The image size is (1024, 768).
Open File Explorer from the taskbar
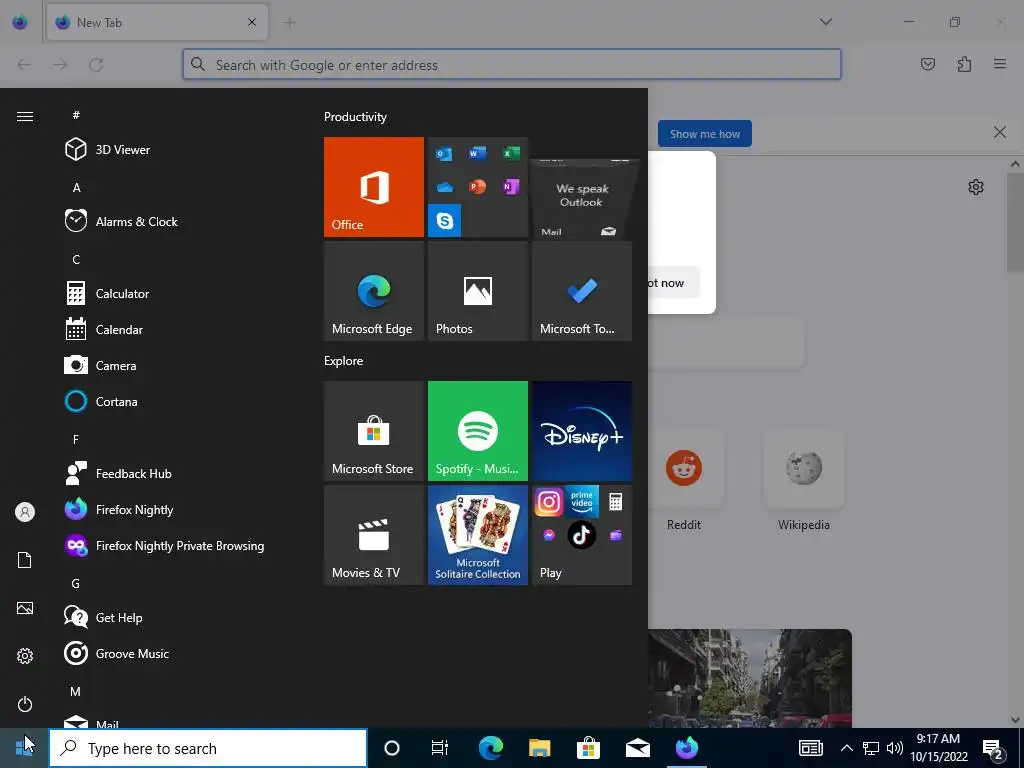tap(539, 748)
